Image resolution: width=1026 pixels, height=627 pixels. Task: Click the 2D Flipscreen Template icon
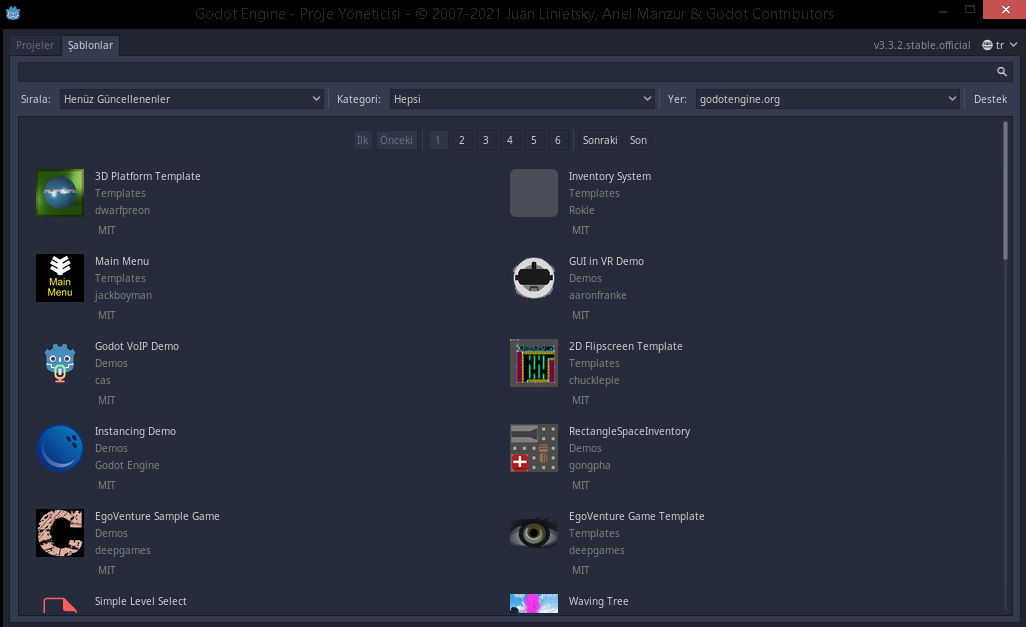[534, 363]
